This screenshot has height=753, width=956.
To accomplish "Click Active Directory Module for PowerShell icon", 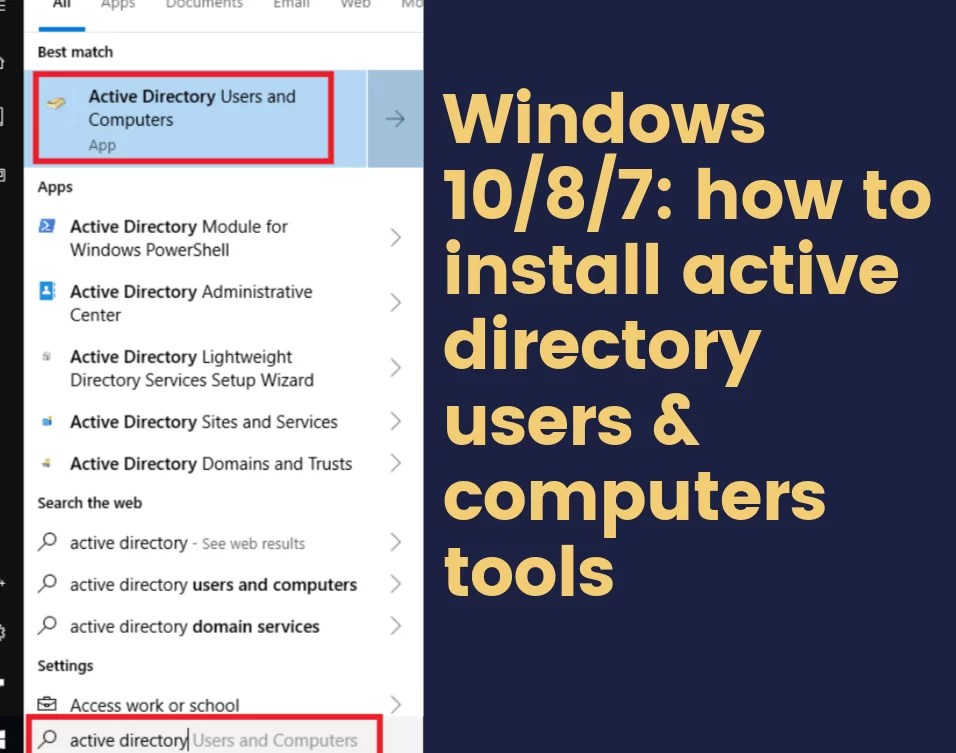I will (x=47, y=226).
